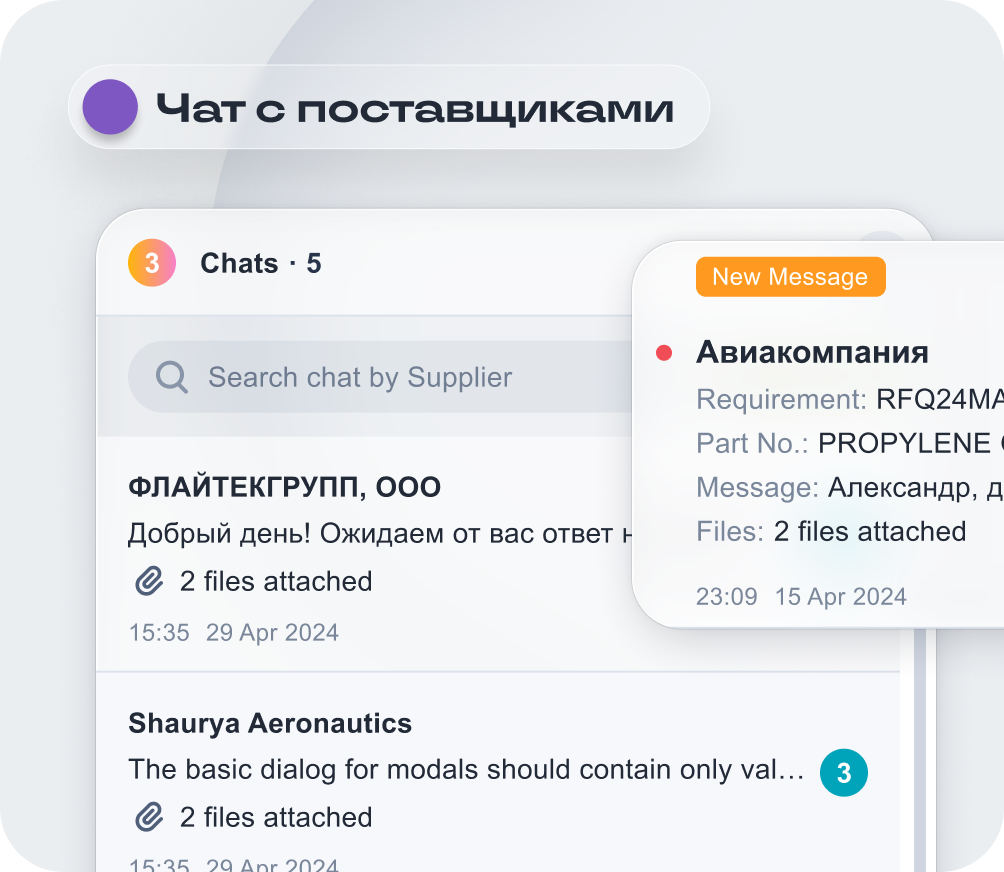
Task: Click the teal unread count badge
Action: pyautogui.click(x=843, y=773)
